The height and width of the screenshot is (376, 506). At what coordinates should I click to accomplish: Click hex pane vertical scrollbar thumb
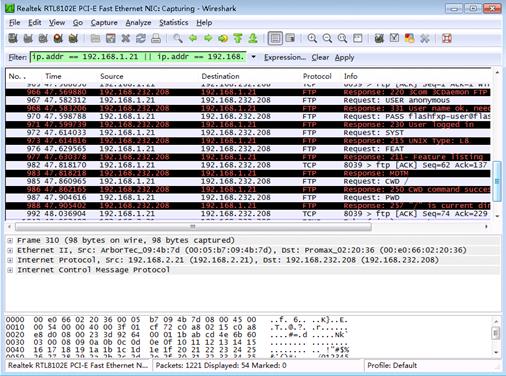pyautogui.click(x=496, y=333)
